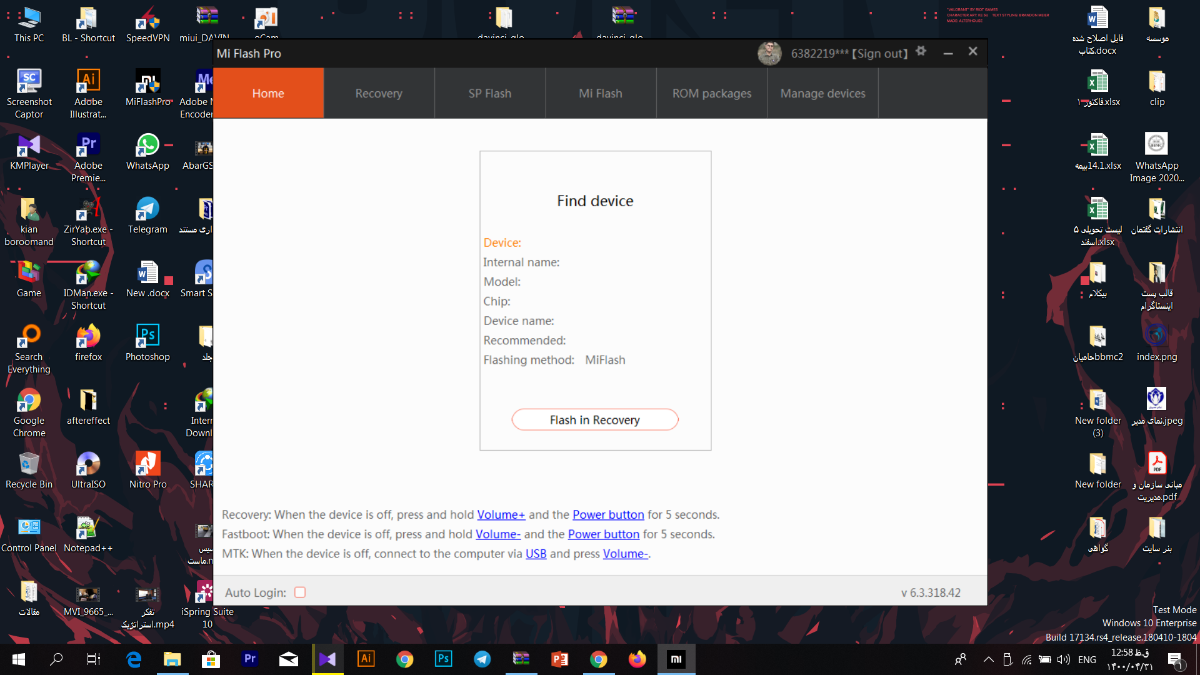Enable the Auto Login checkbox
1200x675 pixels.
coord(300,592)
